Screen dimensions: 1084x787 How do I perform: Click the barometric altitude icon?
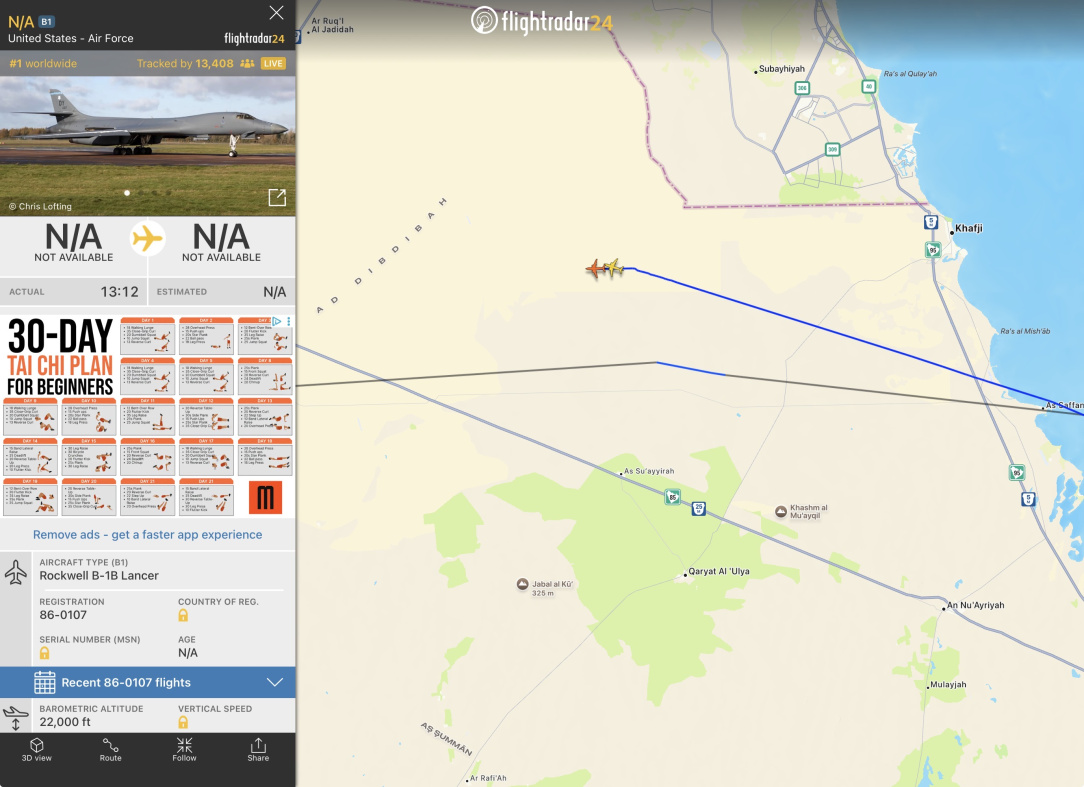pyautogui.click(x=15, y=718)
